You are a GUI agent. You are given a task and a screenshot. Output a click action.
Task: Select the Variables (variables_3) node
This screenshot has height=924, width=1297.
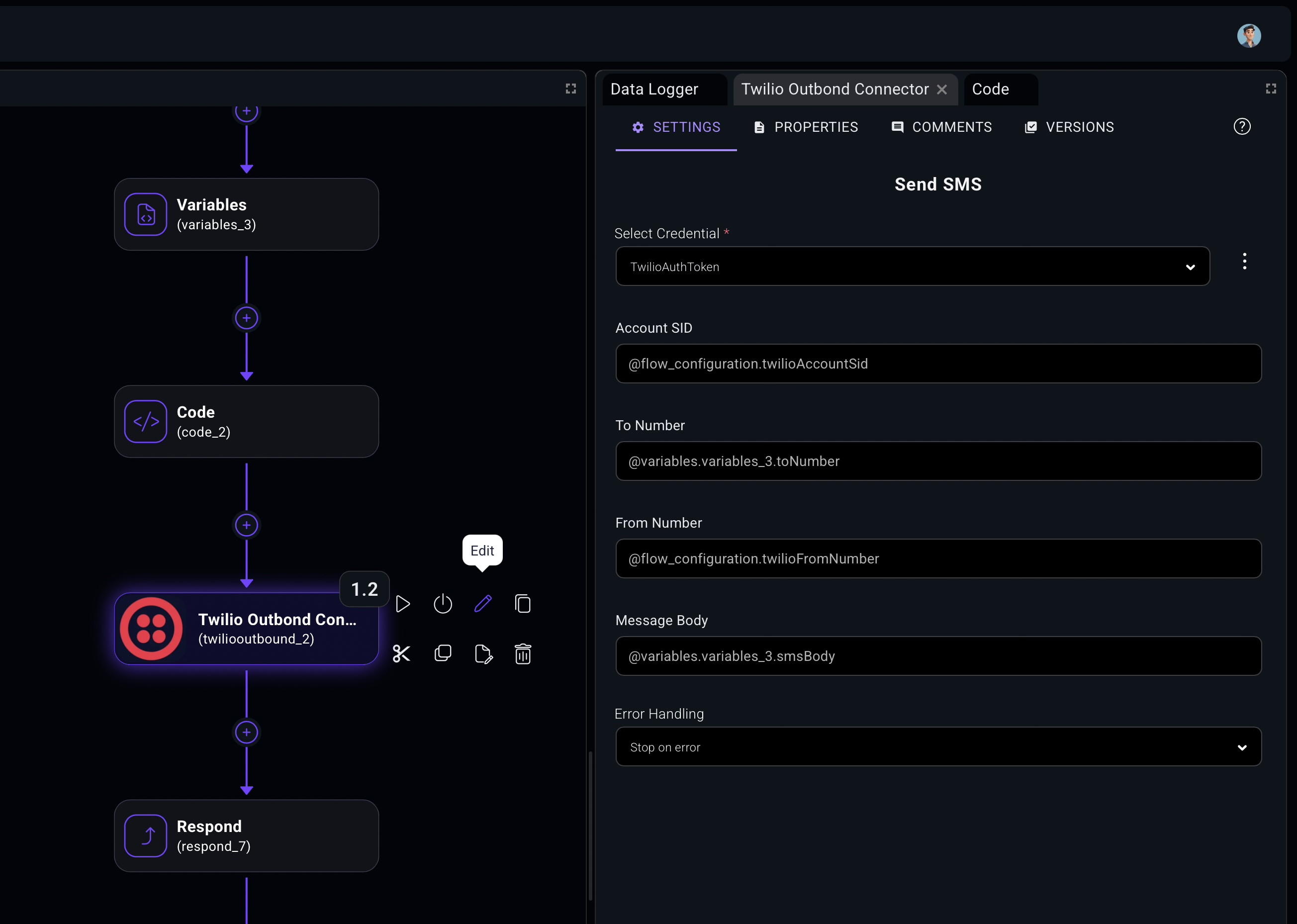tap(246, 214)
